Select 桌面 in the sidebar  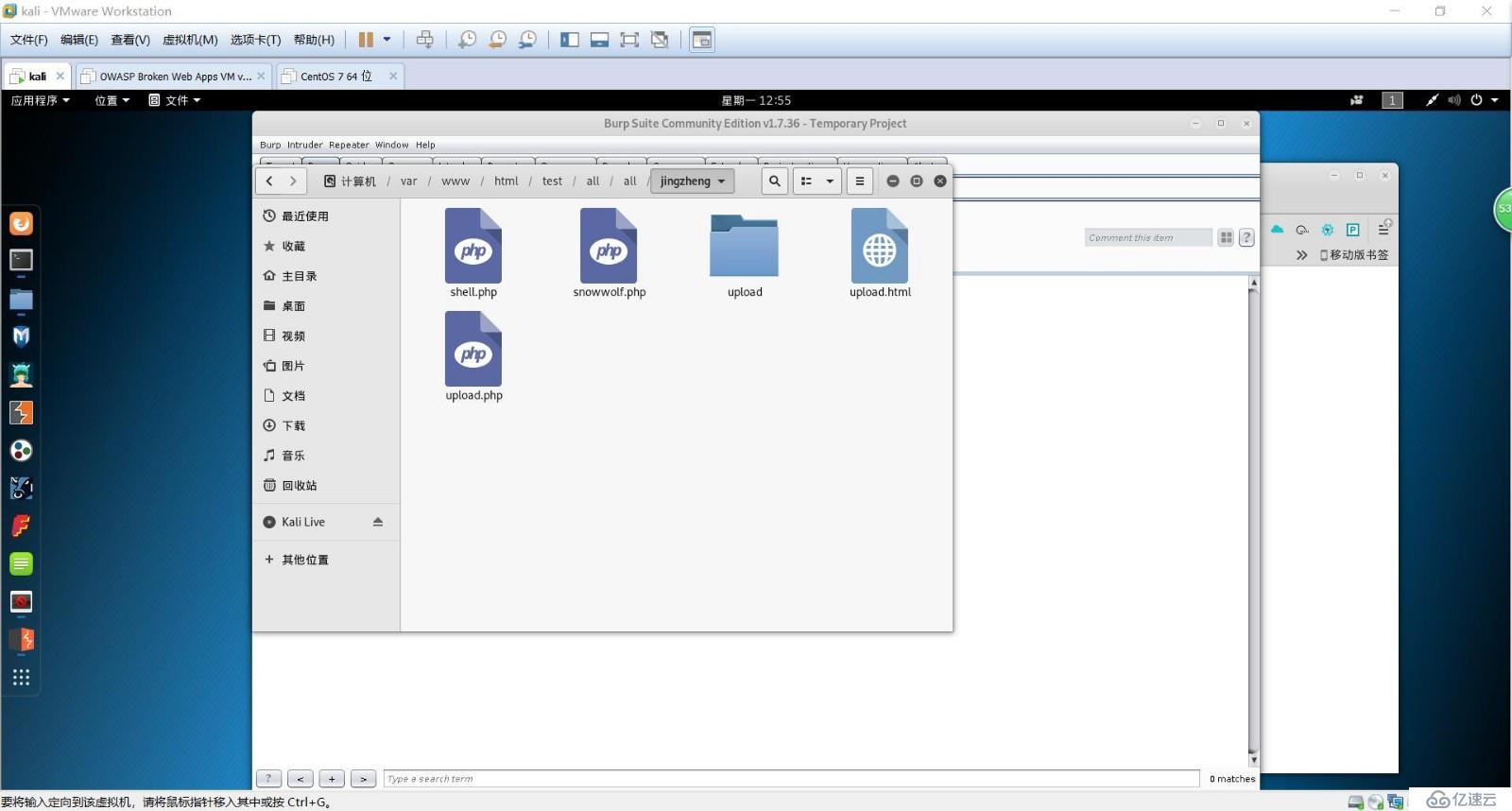tap(326, 306)
